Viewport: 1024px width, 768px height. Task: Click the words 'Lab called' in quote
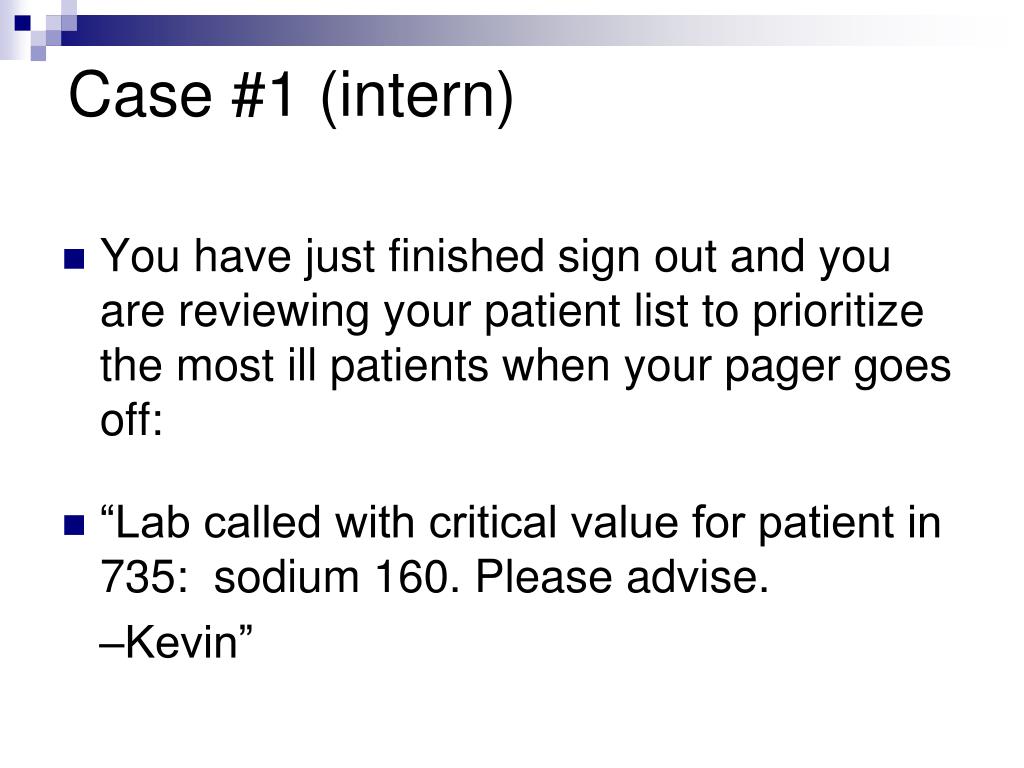[x=210, y=523]
